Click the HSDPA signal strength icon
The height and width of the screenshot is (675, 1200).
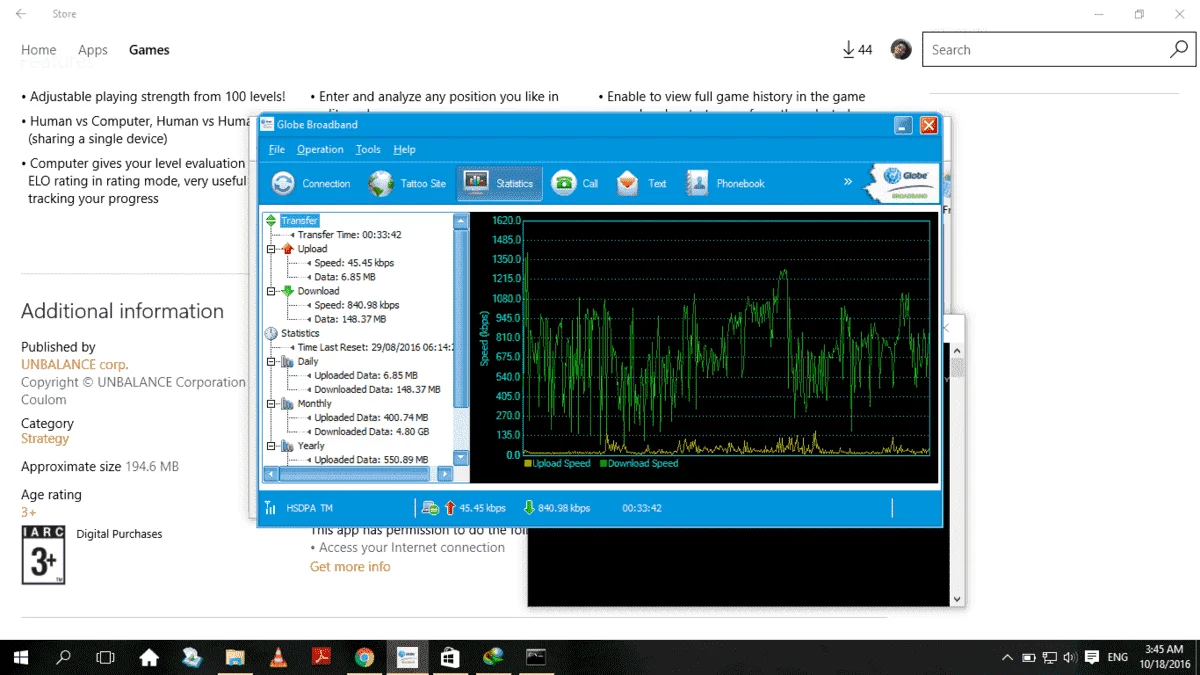pyautogui.click(x=271, y=508)
